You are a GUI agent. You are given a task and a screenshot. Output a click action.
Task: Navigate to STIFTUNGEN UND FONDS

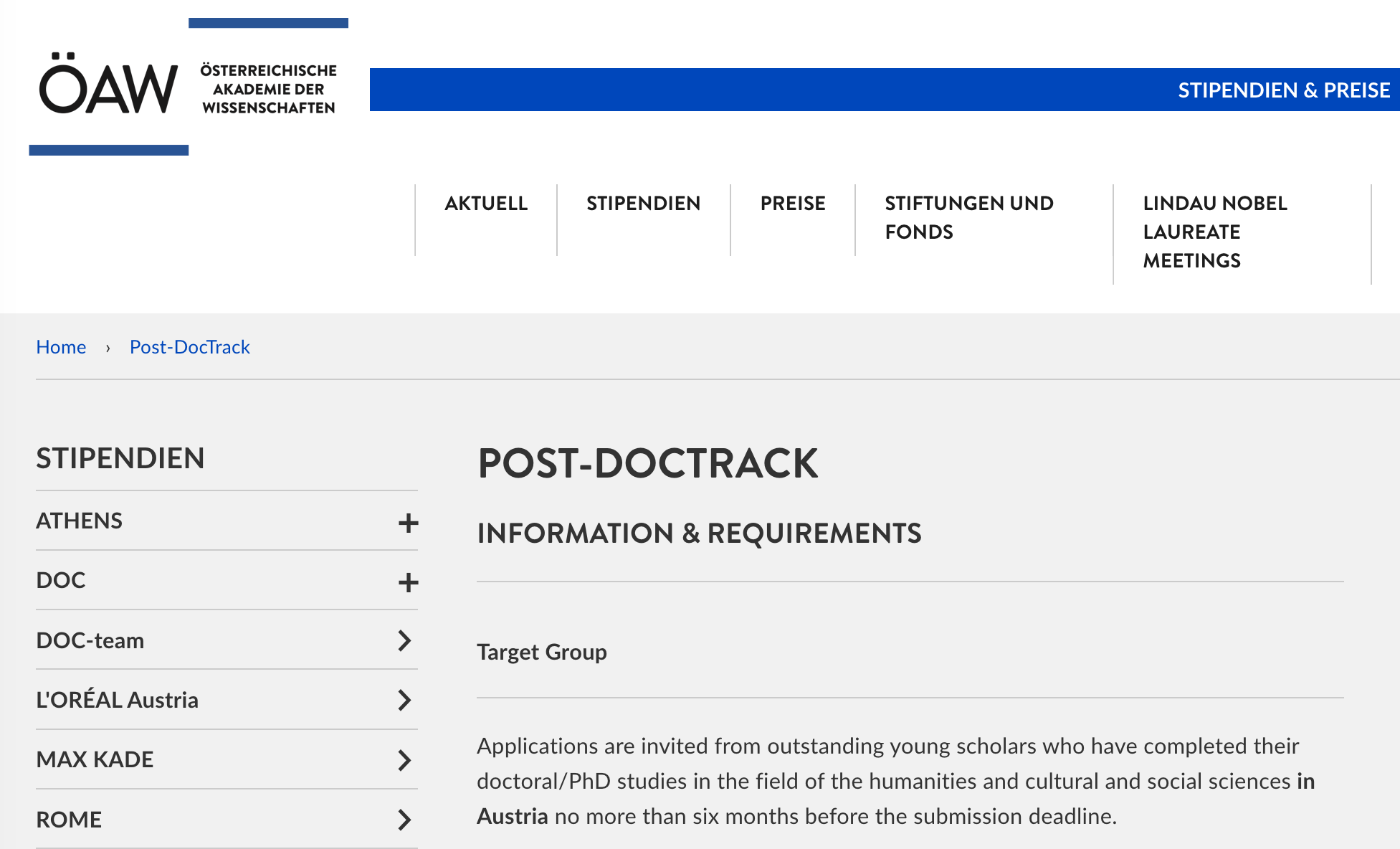(969, 217)
